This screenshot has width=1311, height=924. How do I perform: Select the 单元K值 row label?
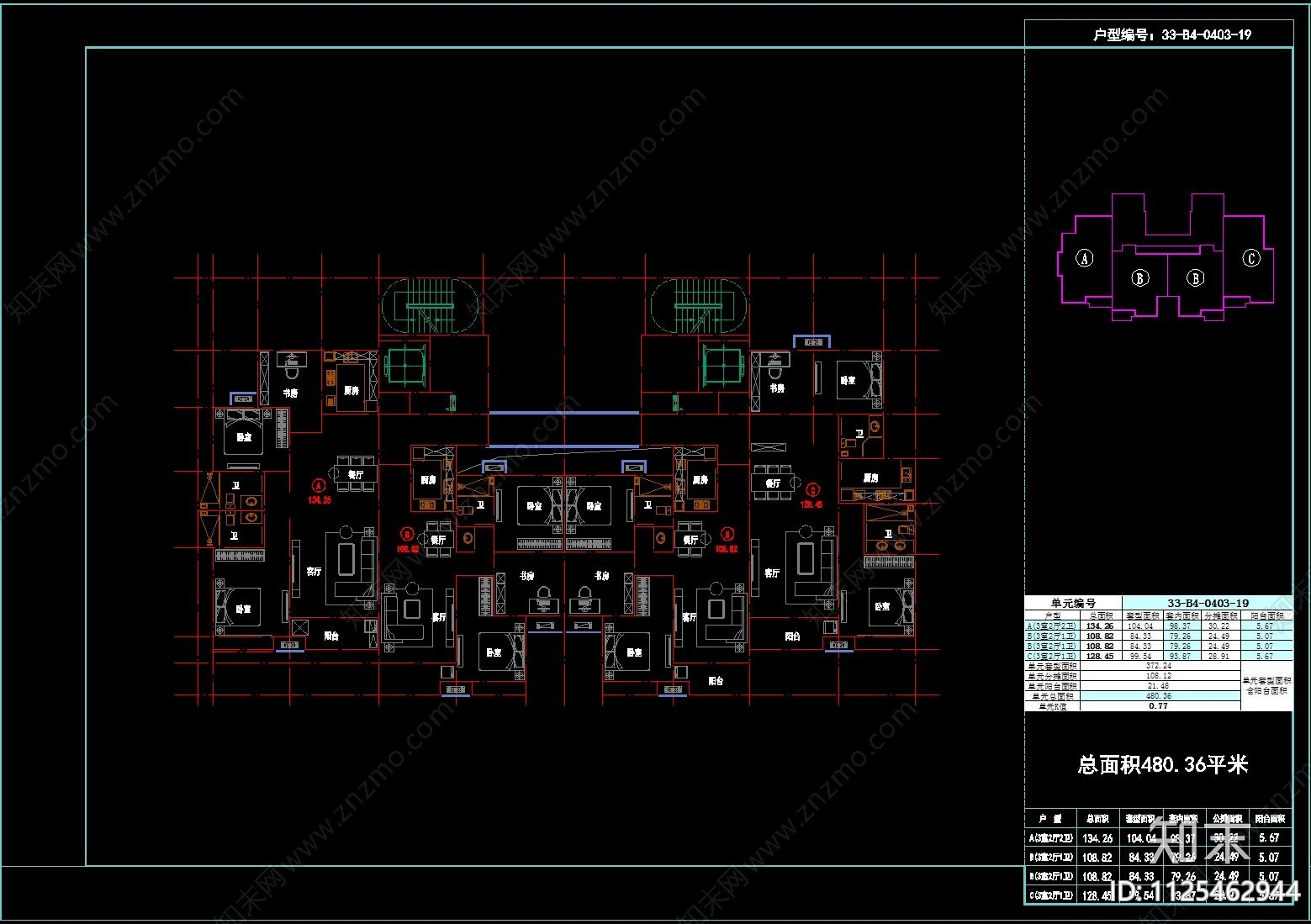tap(1052, 705)
